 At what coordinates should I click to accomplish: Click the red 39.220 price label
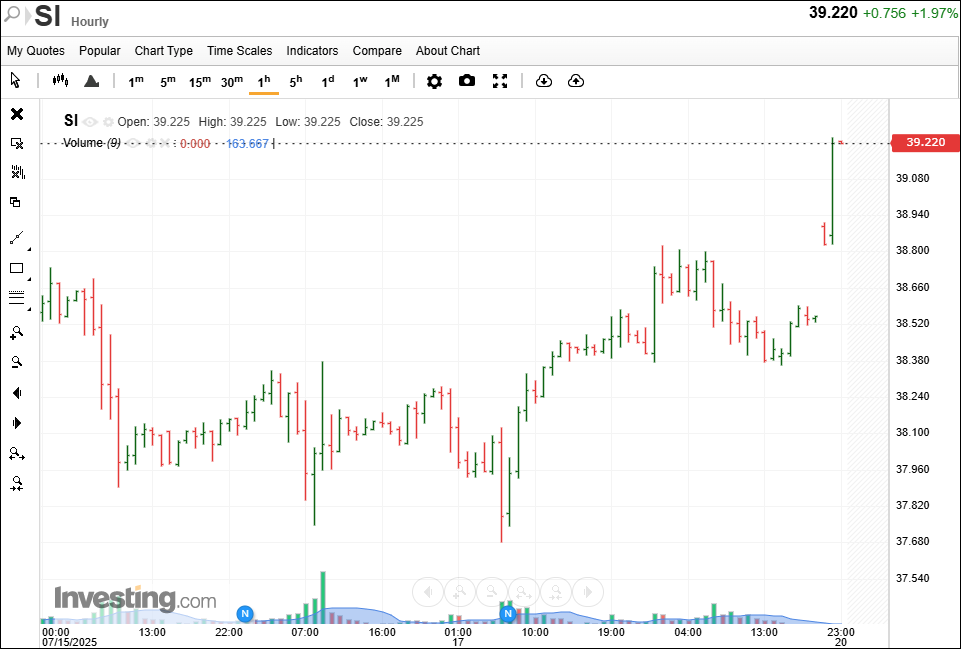point(925,142)
